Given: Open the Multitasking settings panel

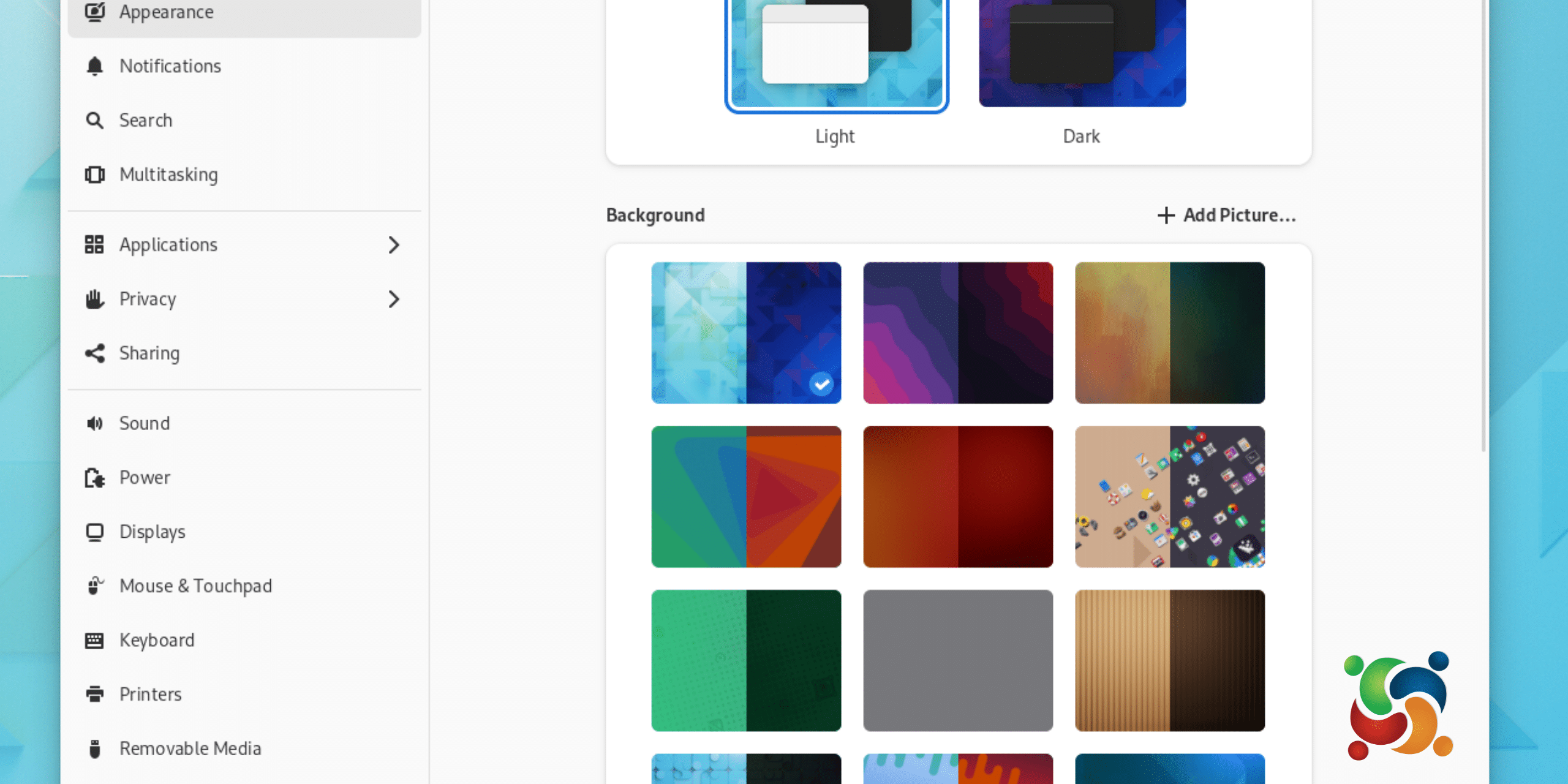Looking at the screenshot, I should [x=244, y=175].
